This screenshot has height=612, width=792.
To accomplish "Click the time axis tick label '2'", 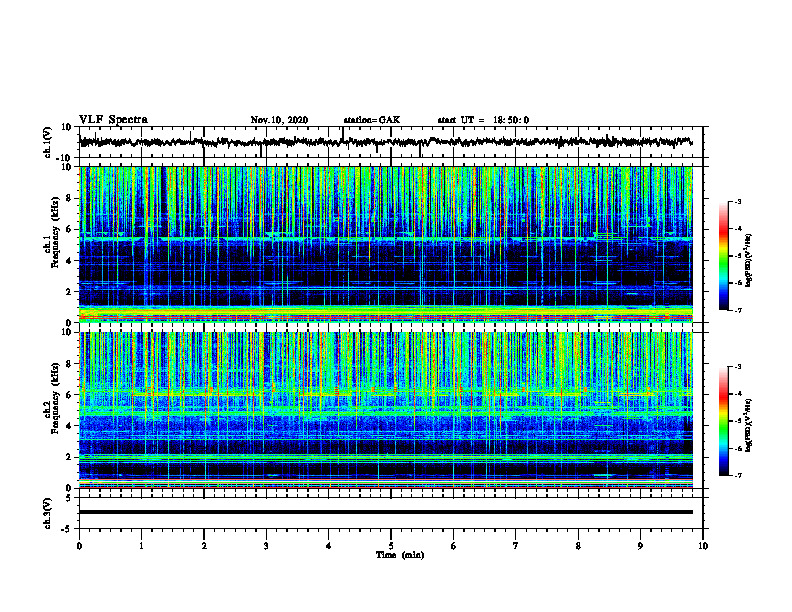I will pos(204,546).
